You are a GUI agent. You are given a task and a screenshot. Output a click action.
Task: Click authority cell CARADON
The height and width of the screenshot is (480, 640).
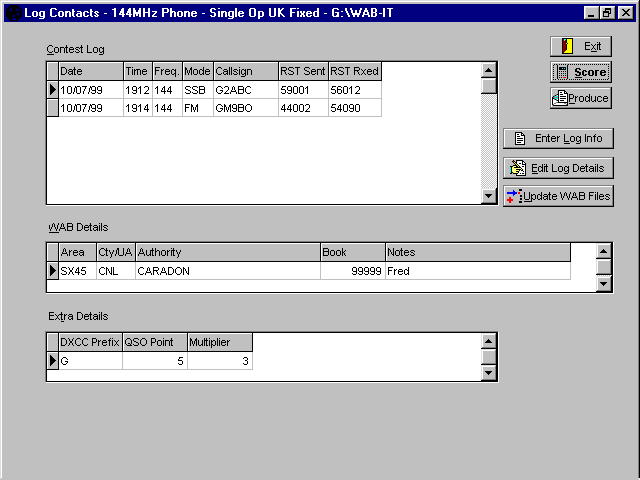228,271
